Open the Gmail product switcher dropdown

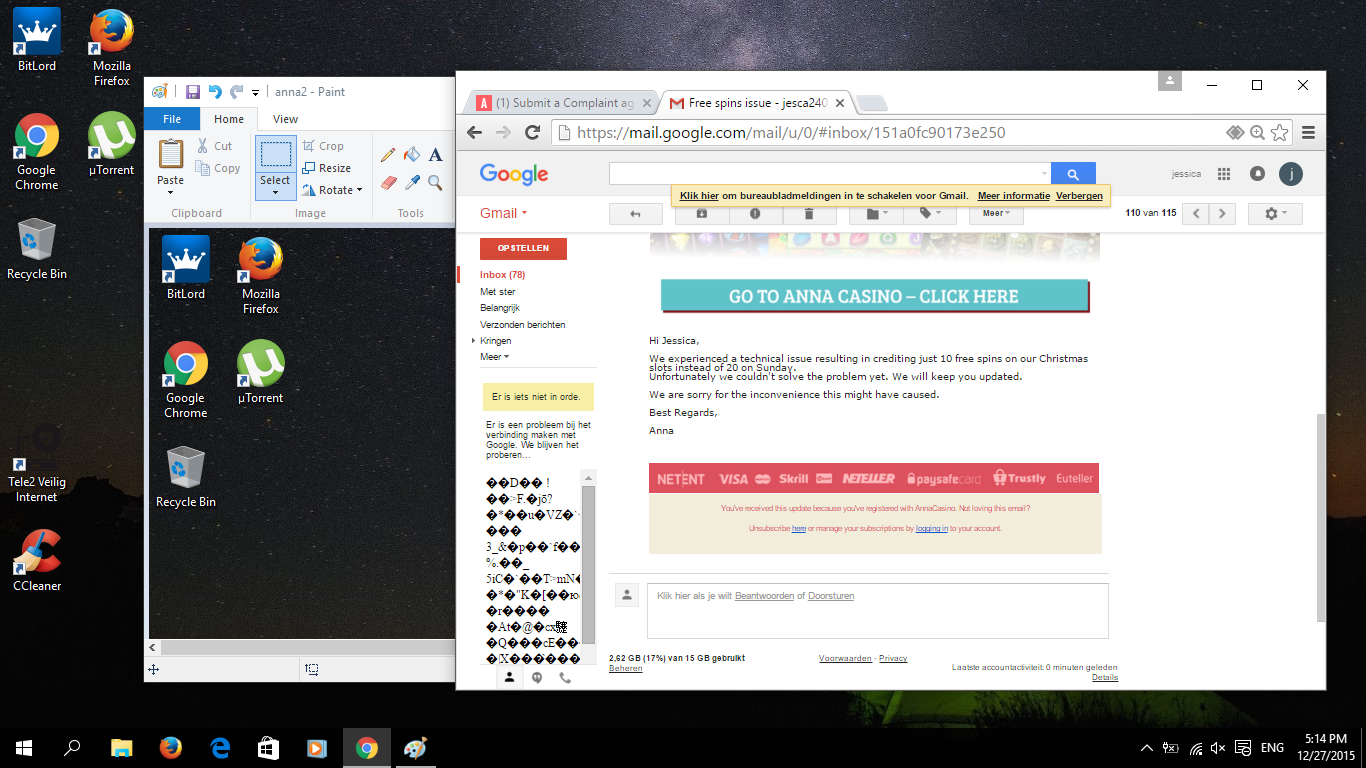504,213
